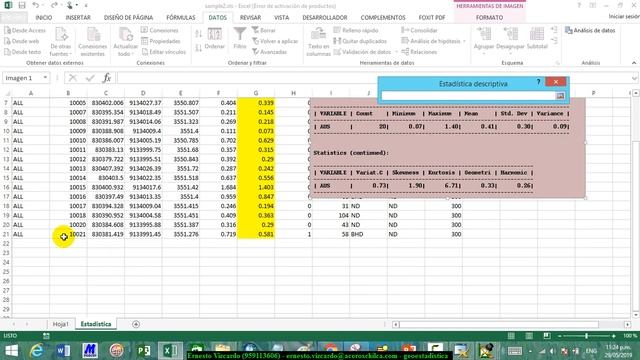Click Editar vínculos

163,52
